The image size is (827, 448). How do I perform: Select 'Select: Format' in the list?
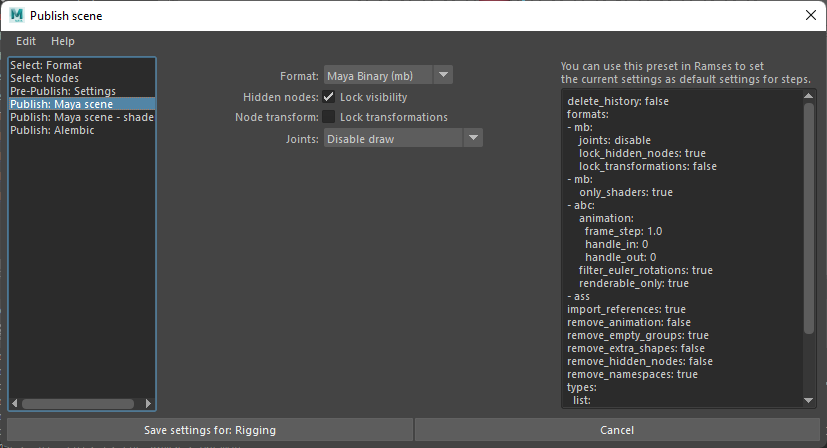click(46, 65)
